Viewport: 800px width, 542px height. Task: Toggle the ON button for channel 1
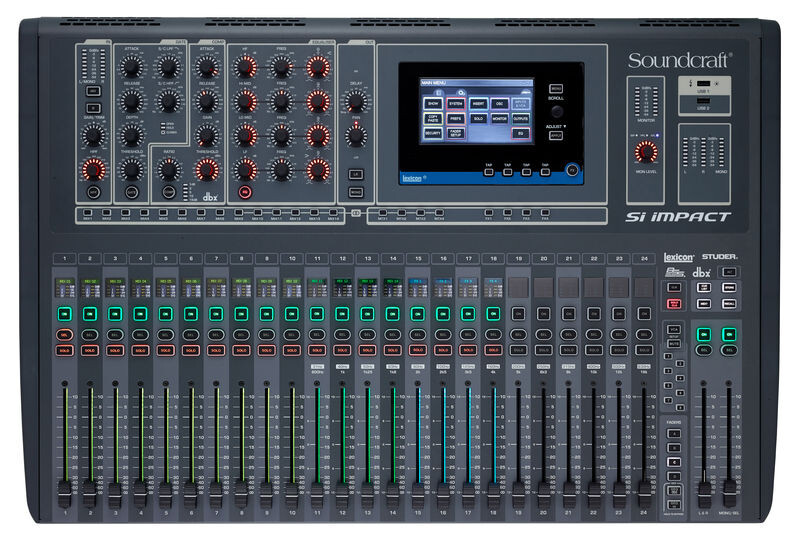point(65,313)
